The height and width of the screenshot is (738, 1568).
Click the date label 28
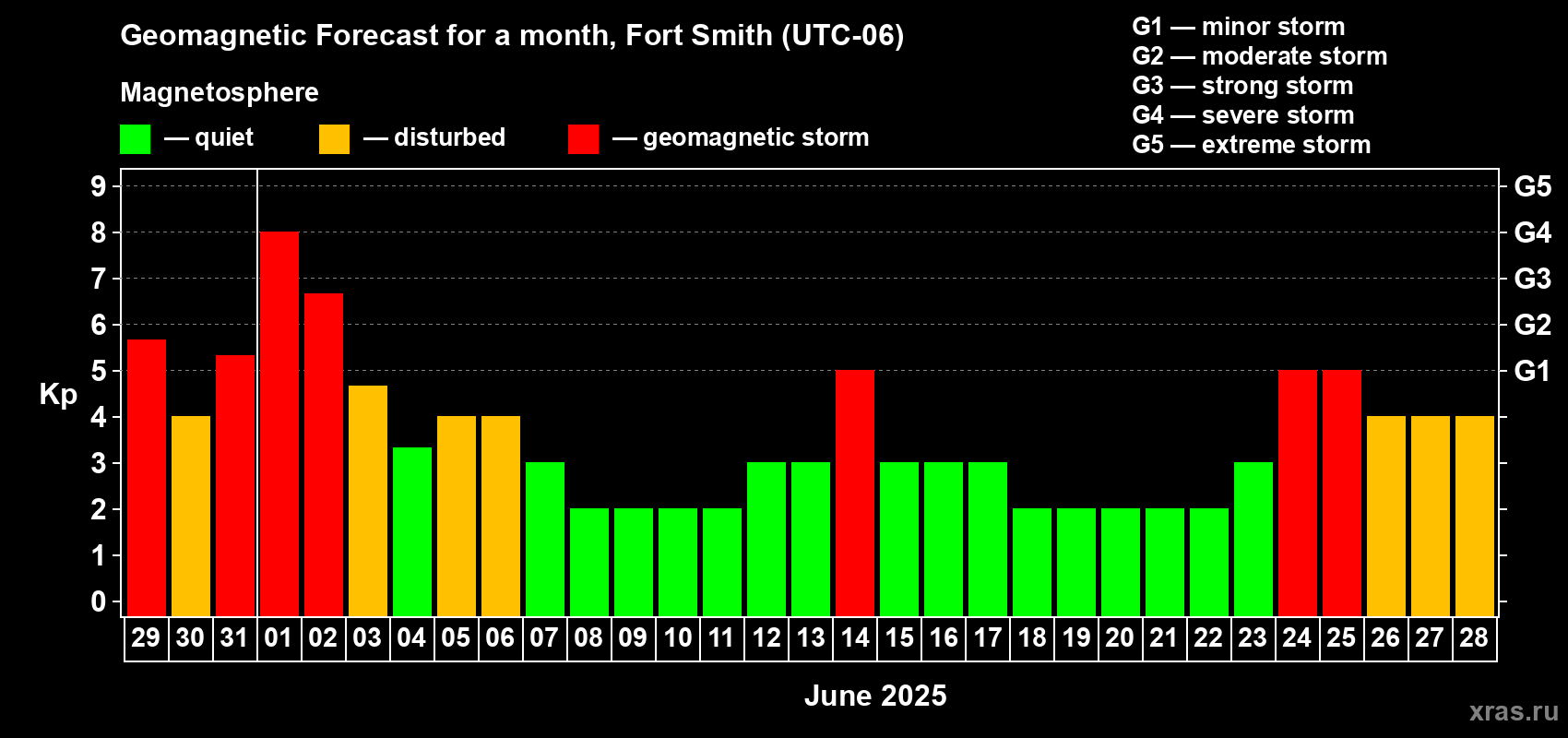click(x=1474, y=638)
